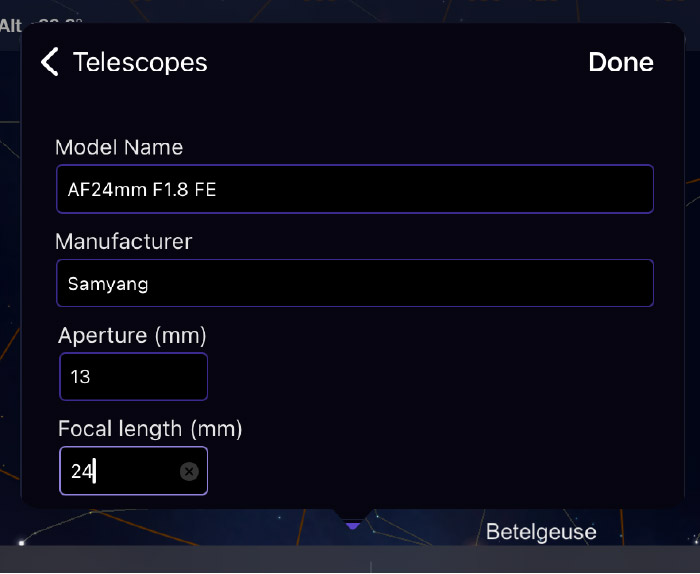The width and height of the screenshot is (700, 574).
Task: Click the Aperture (mm) label
Action: (132, 336)
